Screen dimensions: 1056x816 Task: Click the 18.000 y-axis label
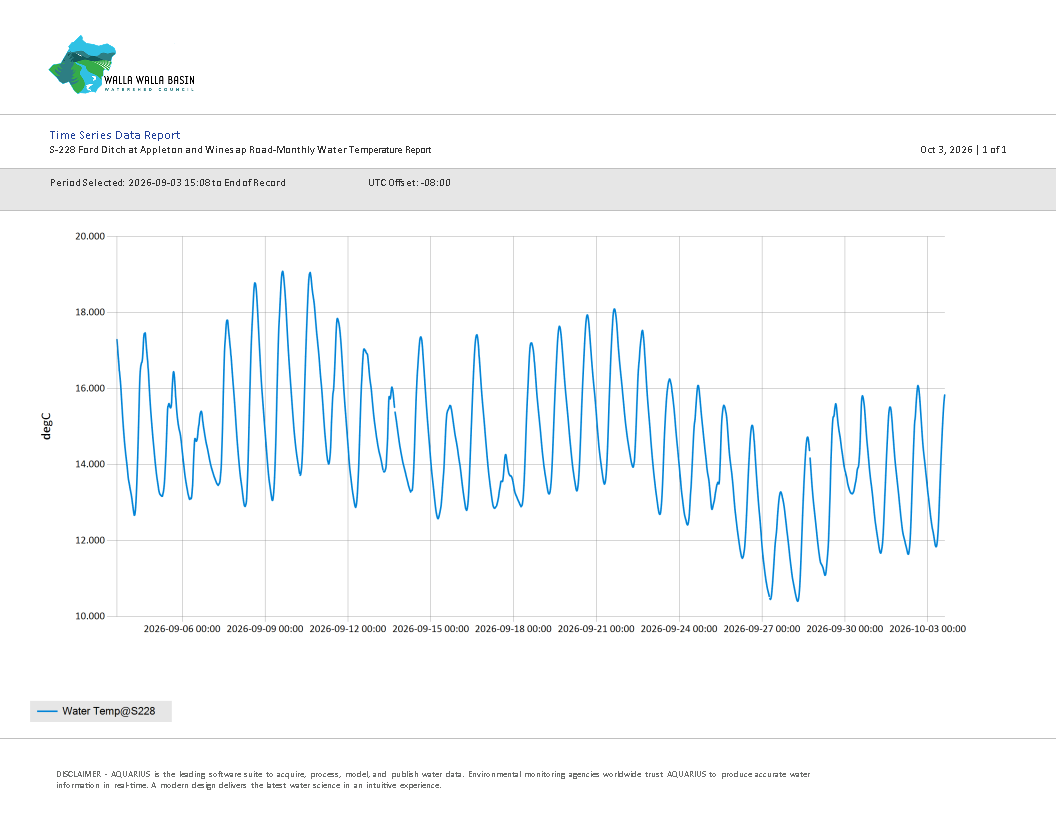90,312
